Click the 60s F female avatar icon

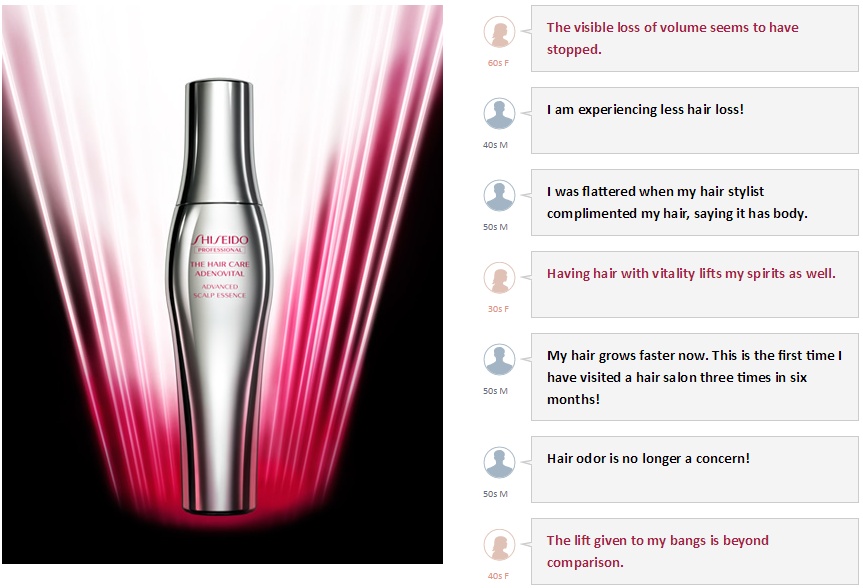tap(499, 32)
